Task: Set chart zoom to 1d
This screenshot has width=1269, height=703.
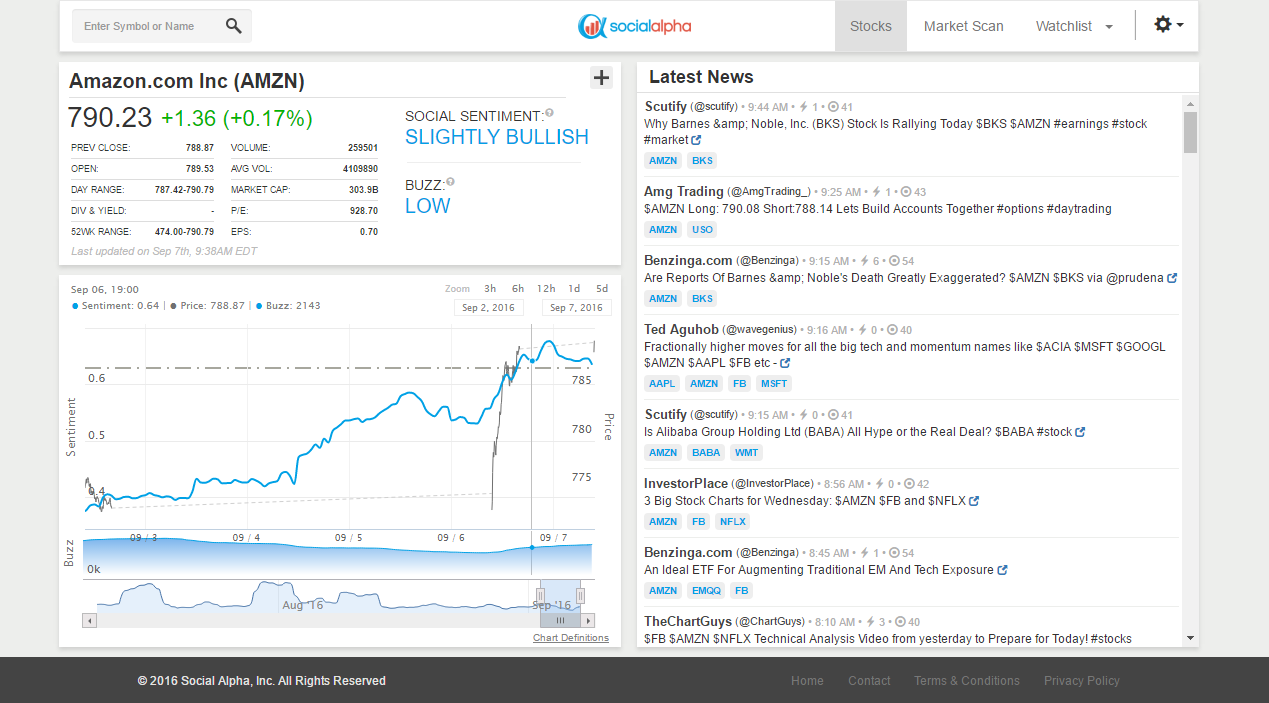Action: (574, 289)
